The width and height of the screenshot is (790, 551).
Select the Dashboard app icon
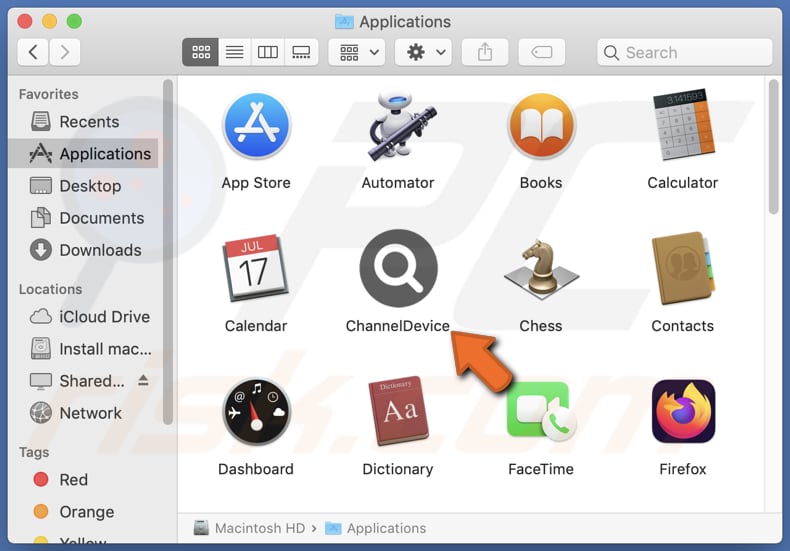coord(256,411)
